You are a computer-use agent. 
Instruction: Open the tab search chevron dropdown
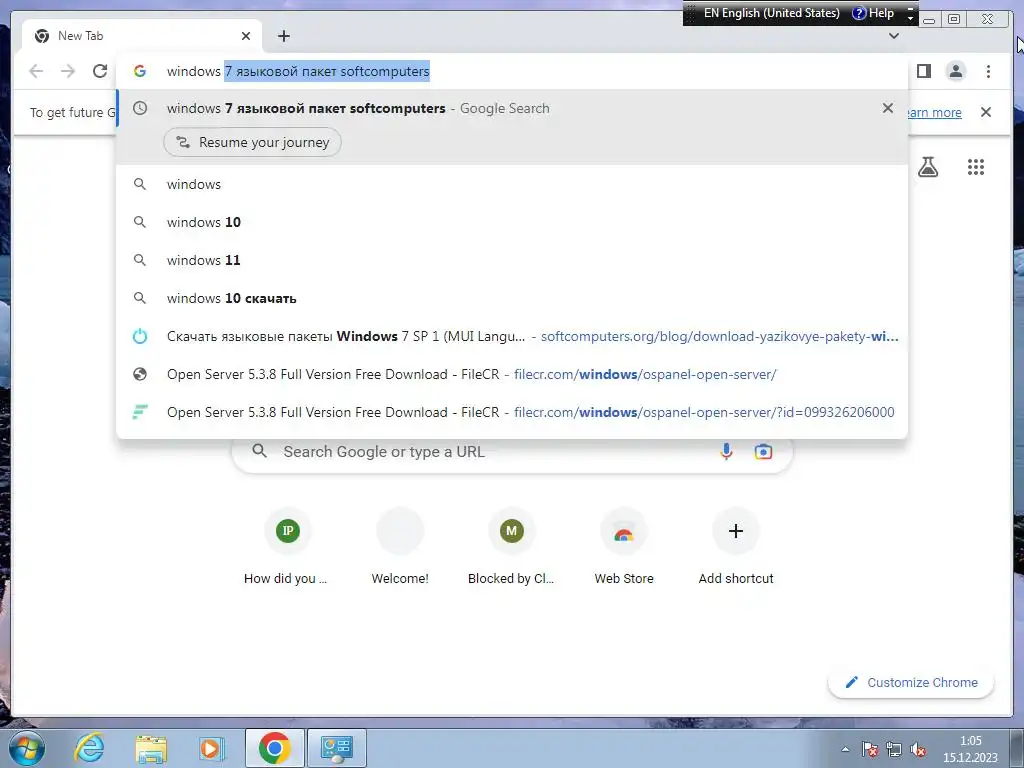tap(894, 36)
